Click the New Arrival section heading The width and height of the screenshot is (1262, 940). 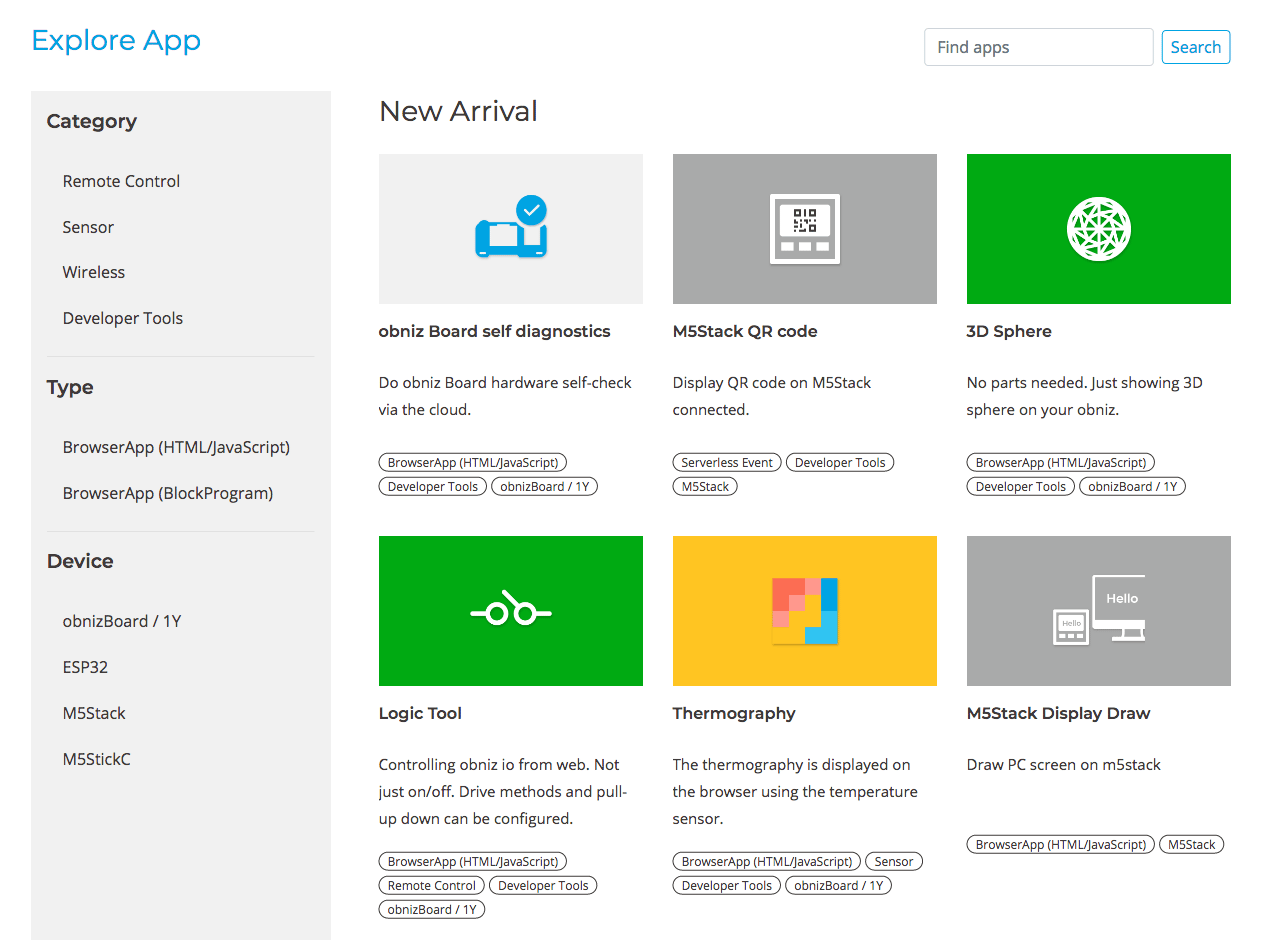coord(458,111)
